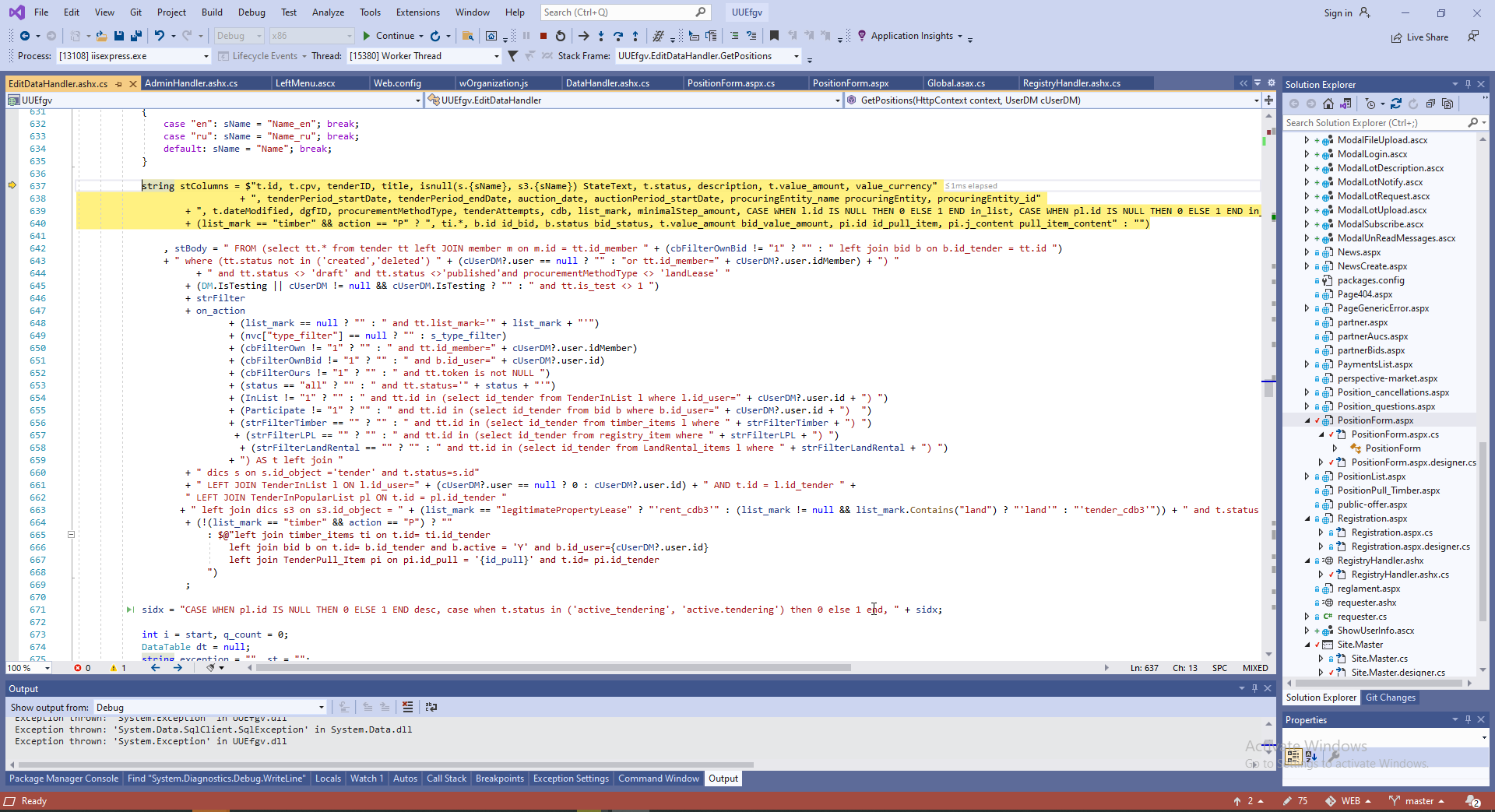
Task: Stop debugging with the red square
Action: [543, 36]
